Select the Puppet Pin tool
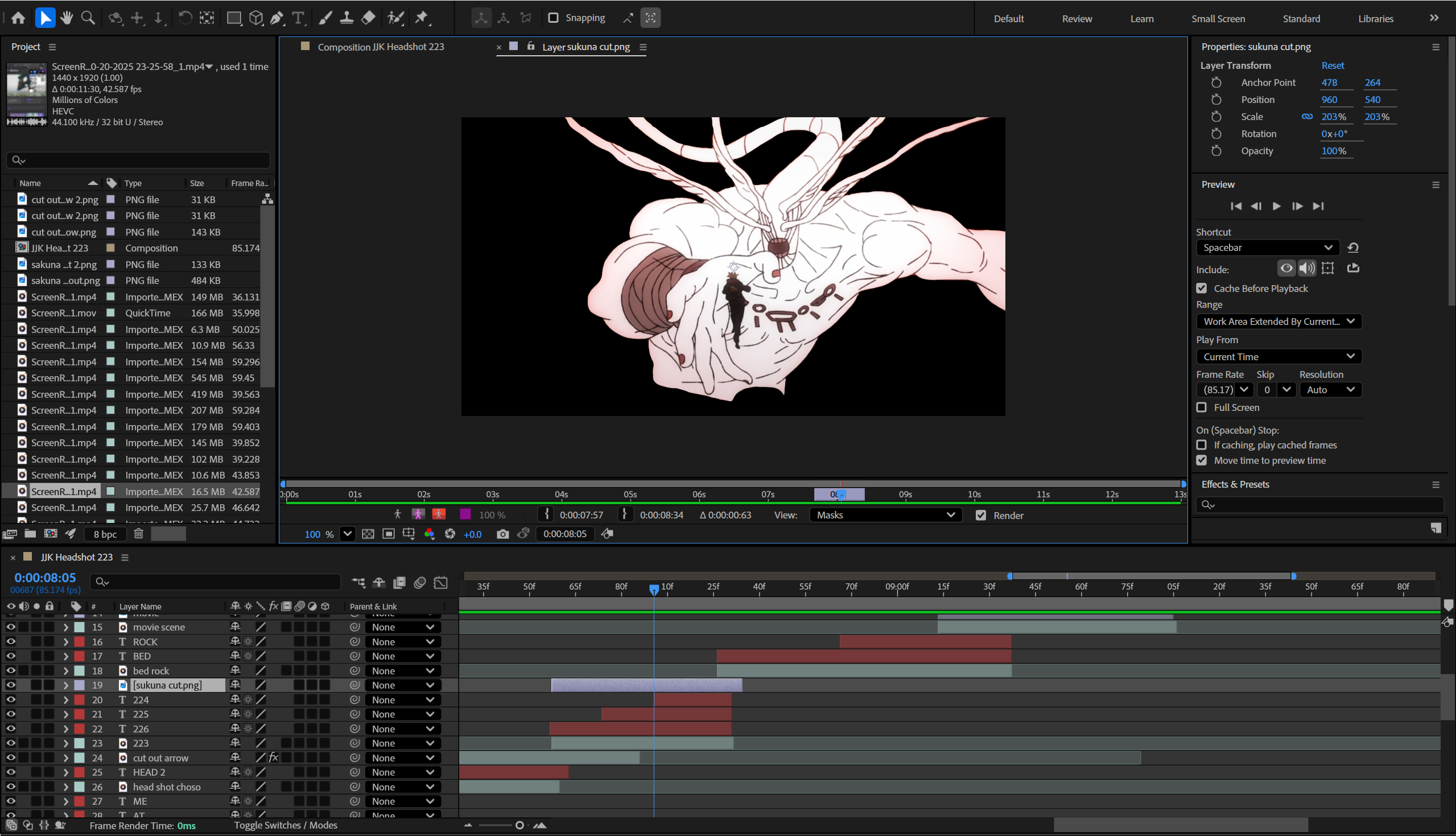1456x836 pixels. pos(422,18)
